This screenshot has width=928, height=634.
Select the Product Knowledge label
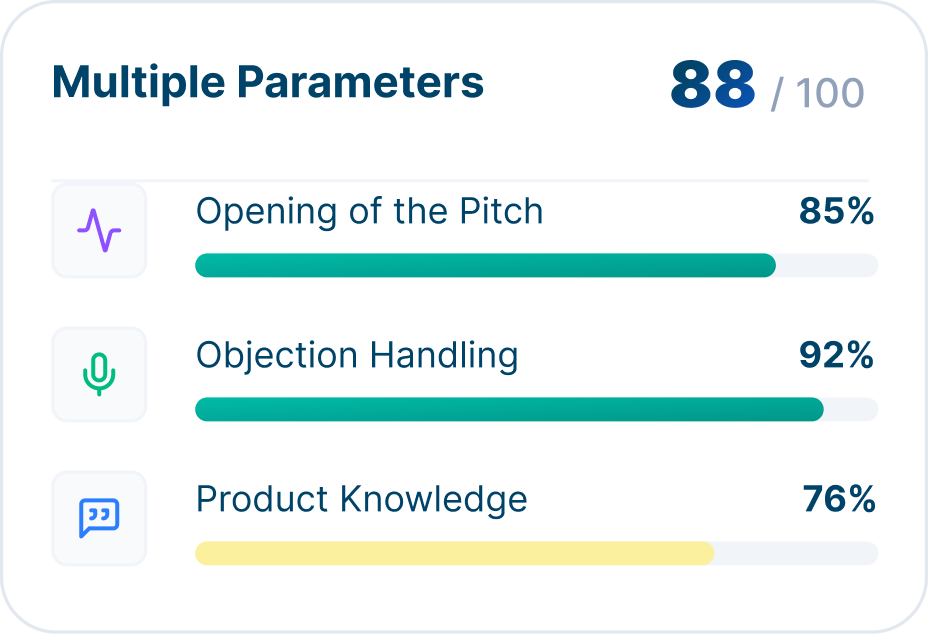362,499
